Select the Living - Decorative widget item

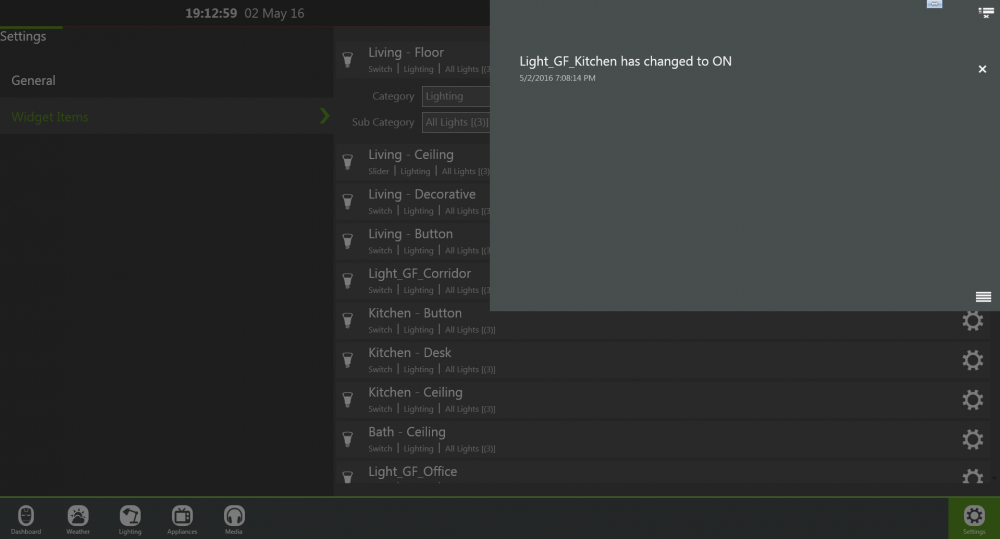pyautogui.click(x=421, y=201)
